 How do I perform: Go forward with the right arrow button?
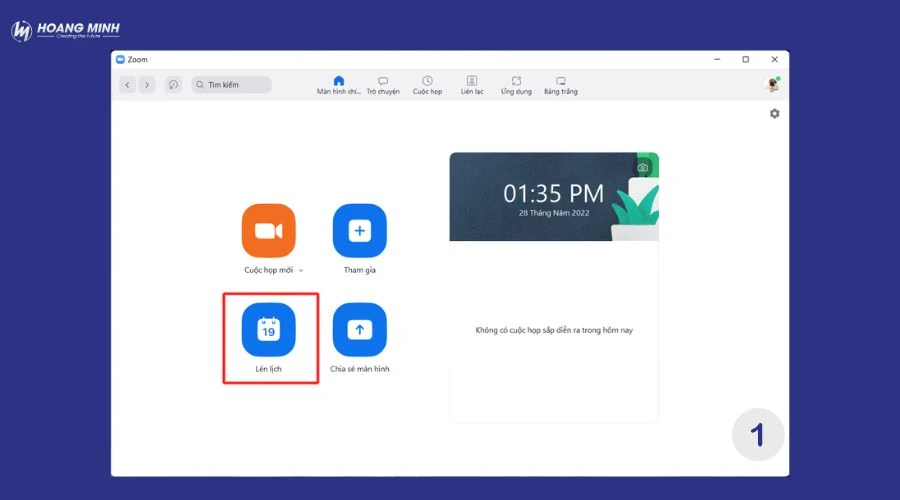(147, 84)
